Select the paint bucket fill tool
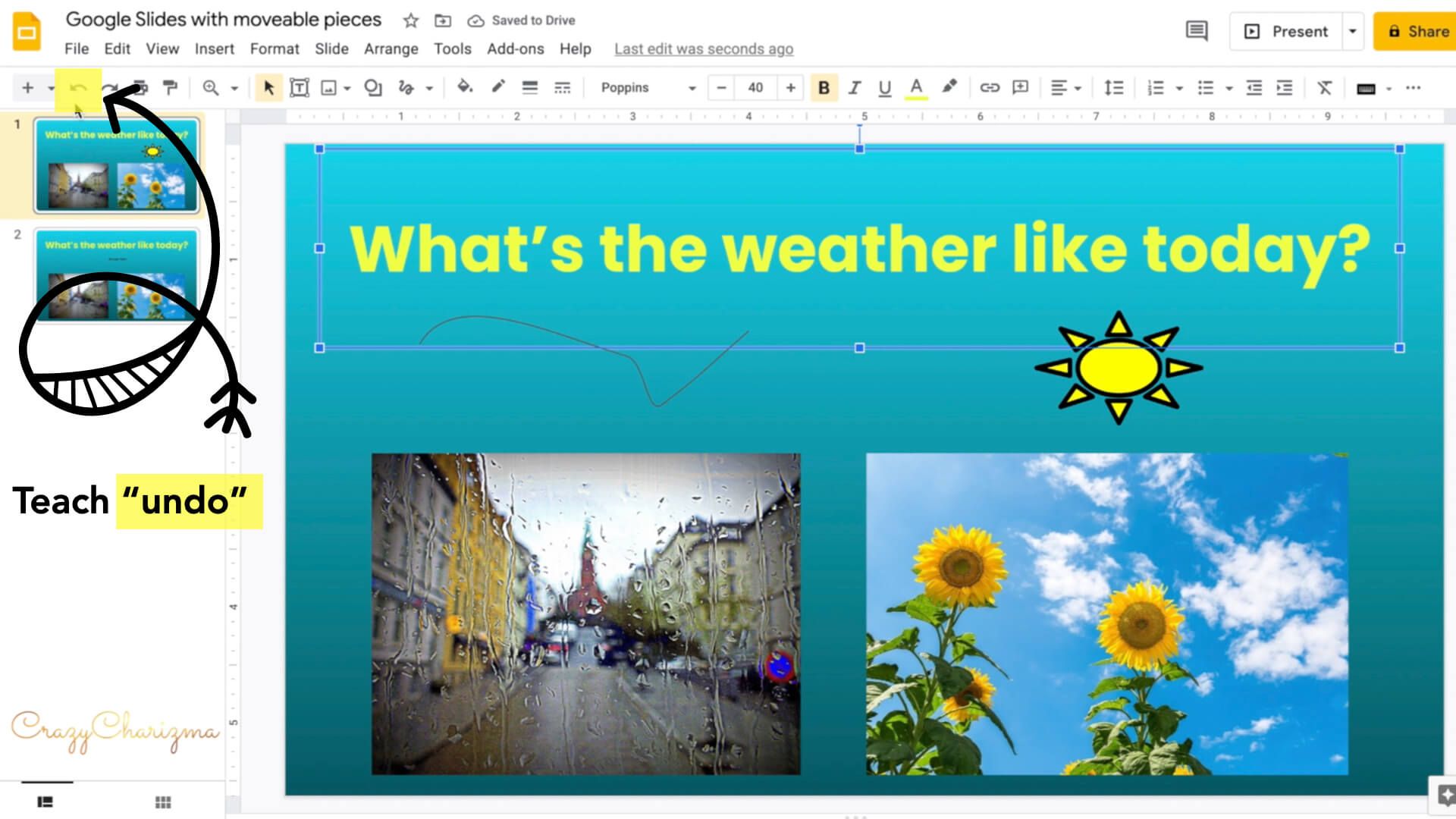The image size is (1456, 819). pyautogui.click(x=464, y=88)
